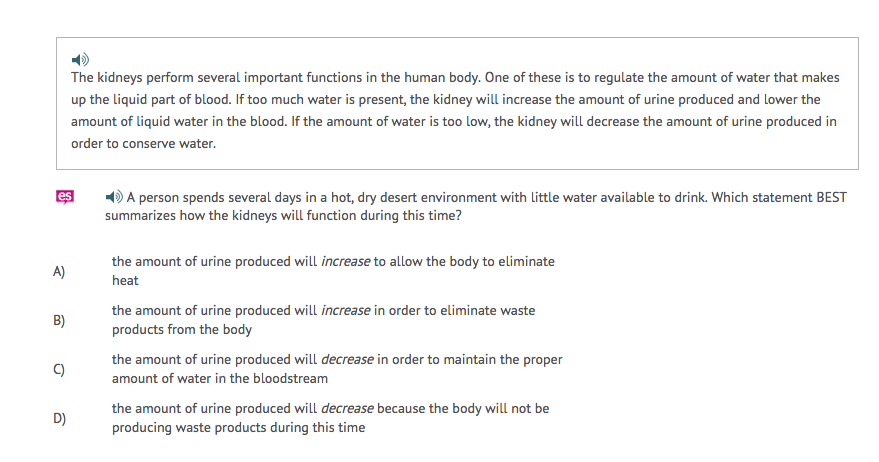The image size is (879, 462).
Task: Click the passage's first line about kidneys' functions
Action: pos(455,77)
